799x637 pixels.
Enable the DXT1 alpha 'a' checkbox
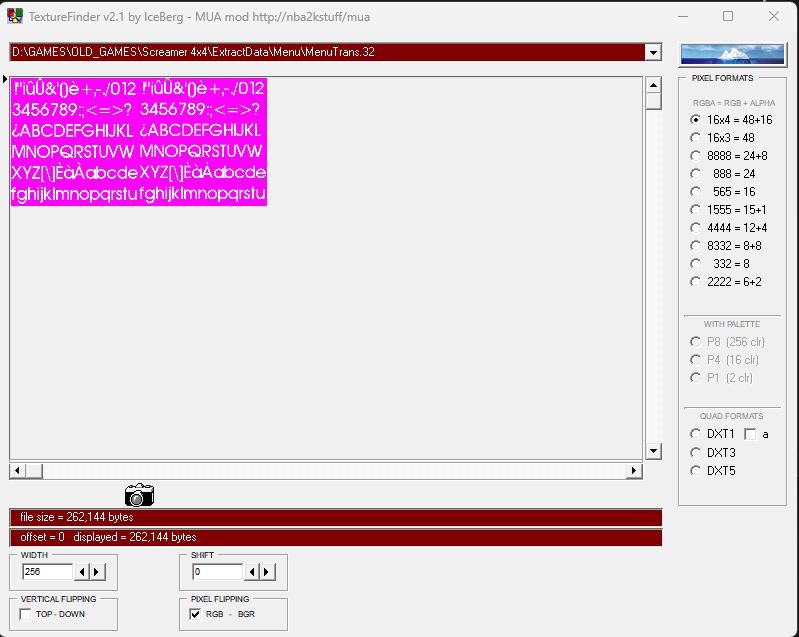point(750,434)
